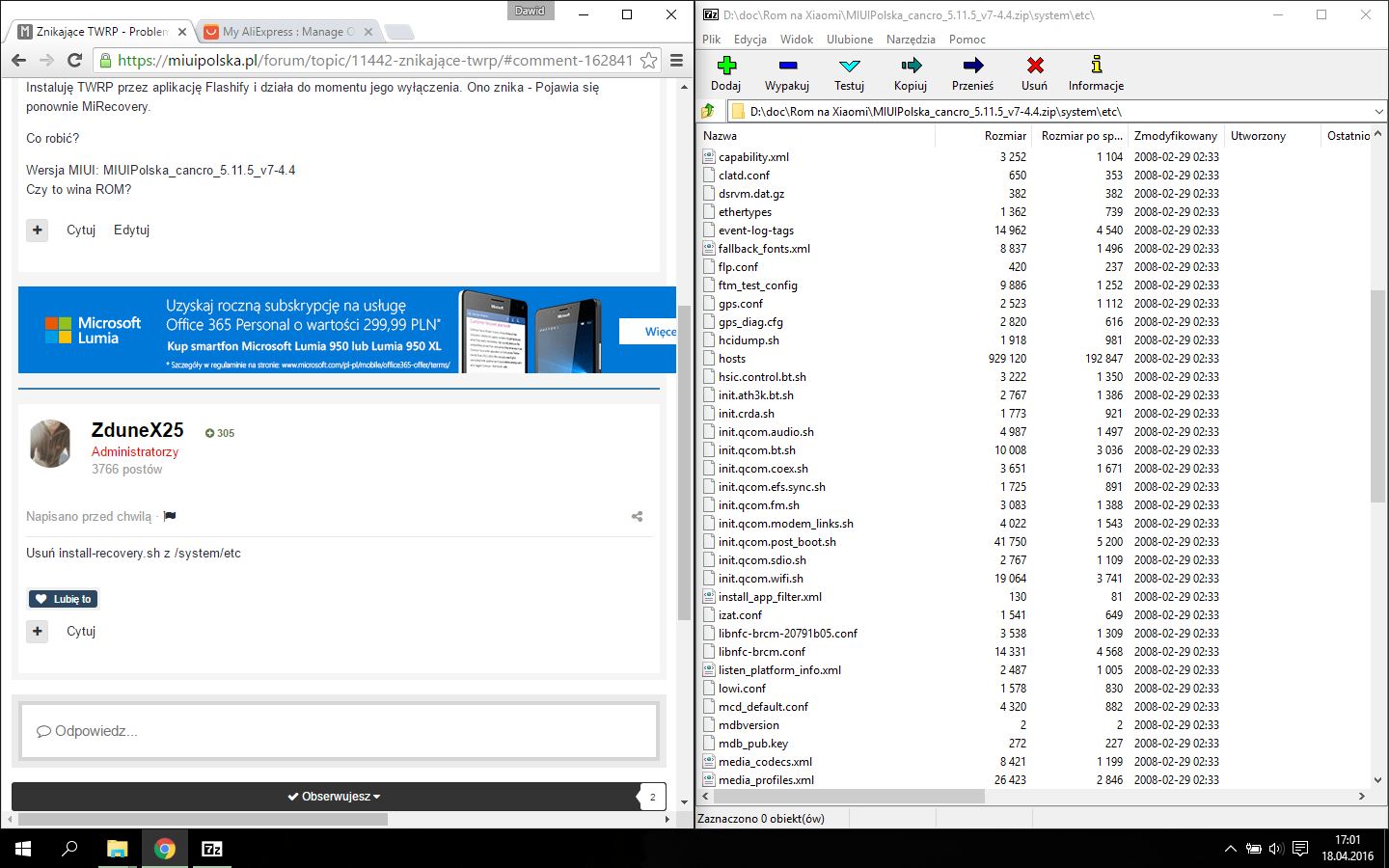This screenshot has width=1389, height=868.
Task: Toggle multiquote plus on ZduneX25's post
Action: [x=37, y=631]
